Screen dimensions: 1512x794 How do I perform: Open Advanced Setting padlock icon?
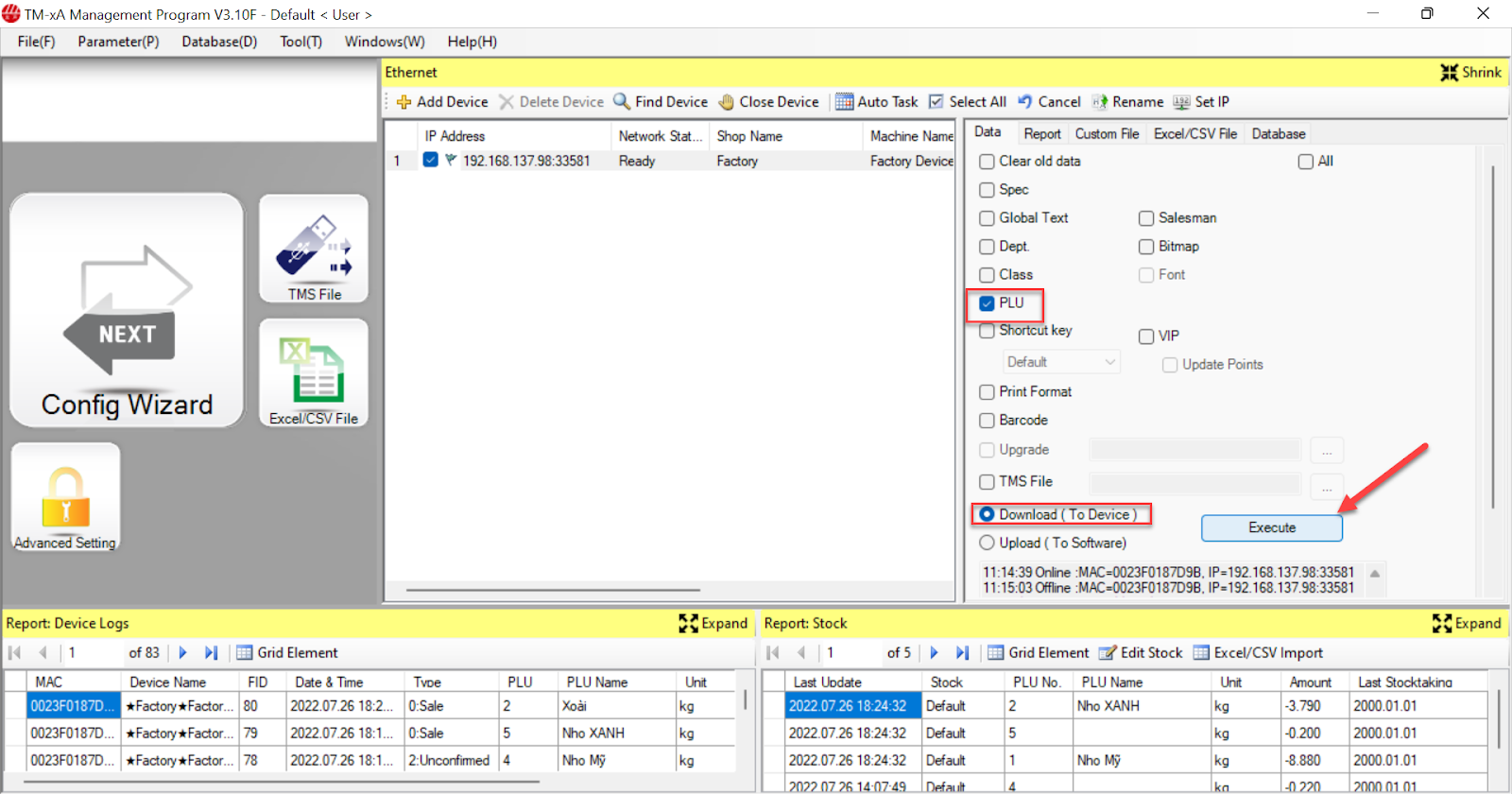(65, 498)
